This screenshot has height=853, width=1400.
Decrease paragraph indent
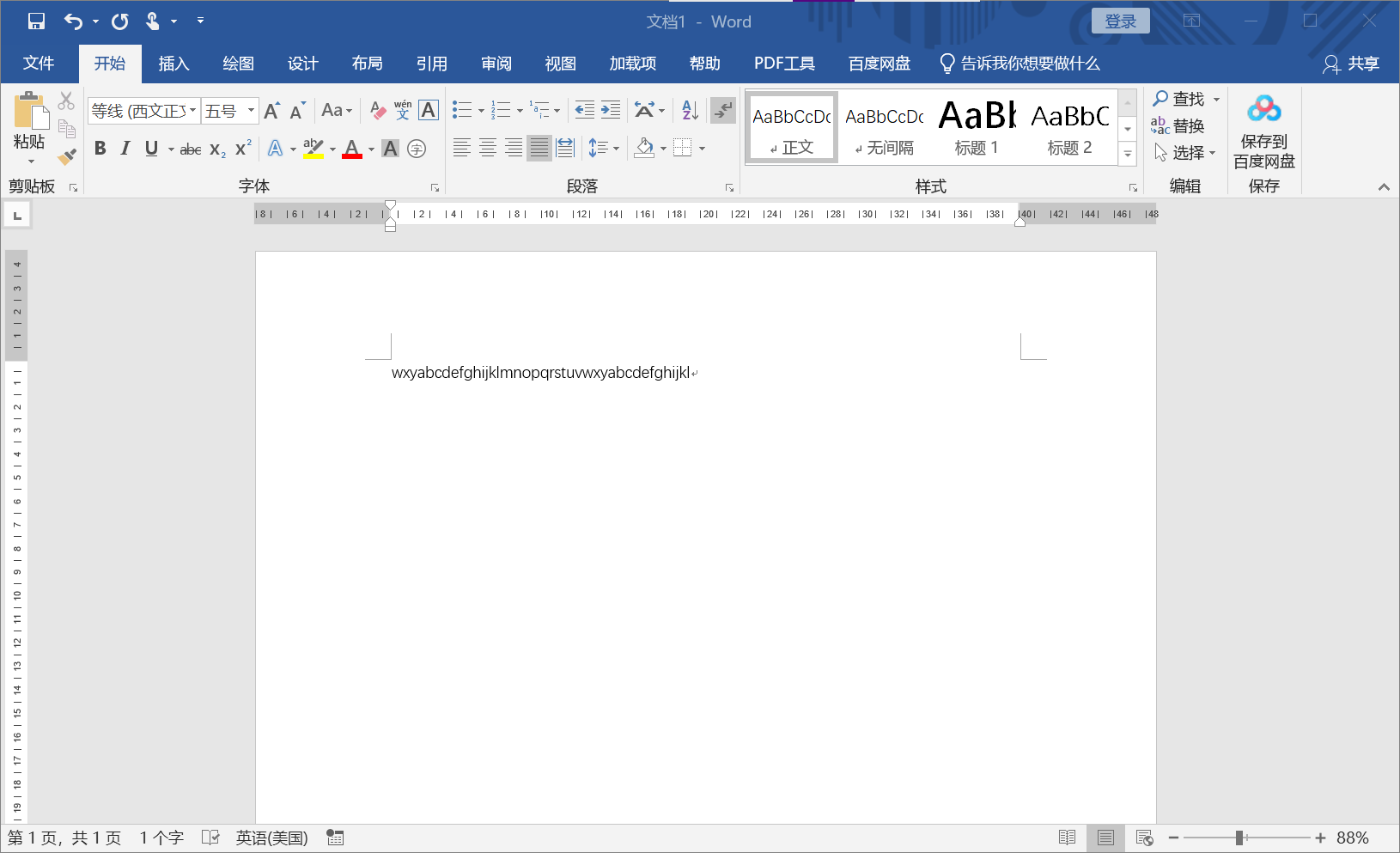click(x=584, y=110)
